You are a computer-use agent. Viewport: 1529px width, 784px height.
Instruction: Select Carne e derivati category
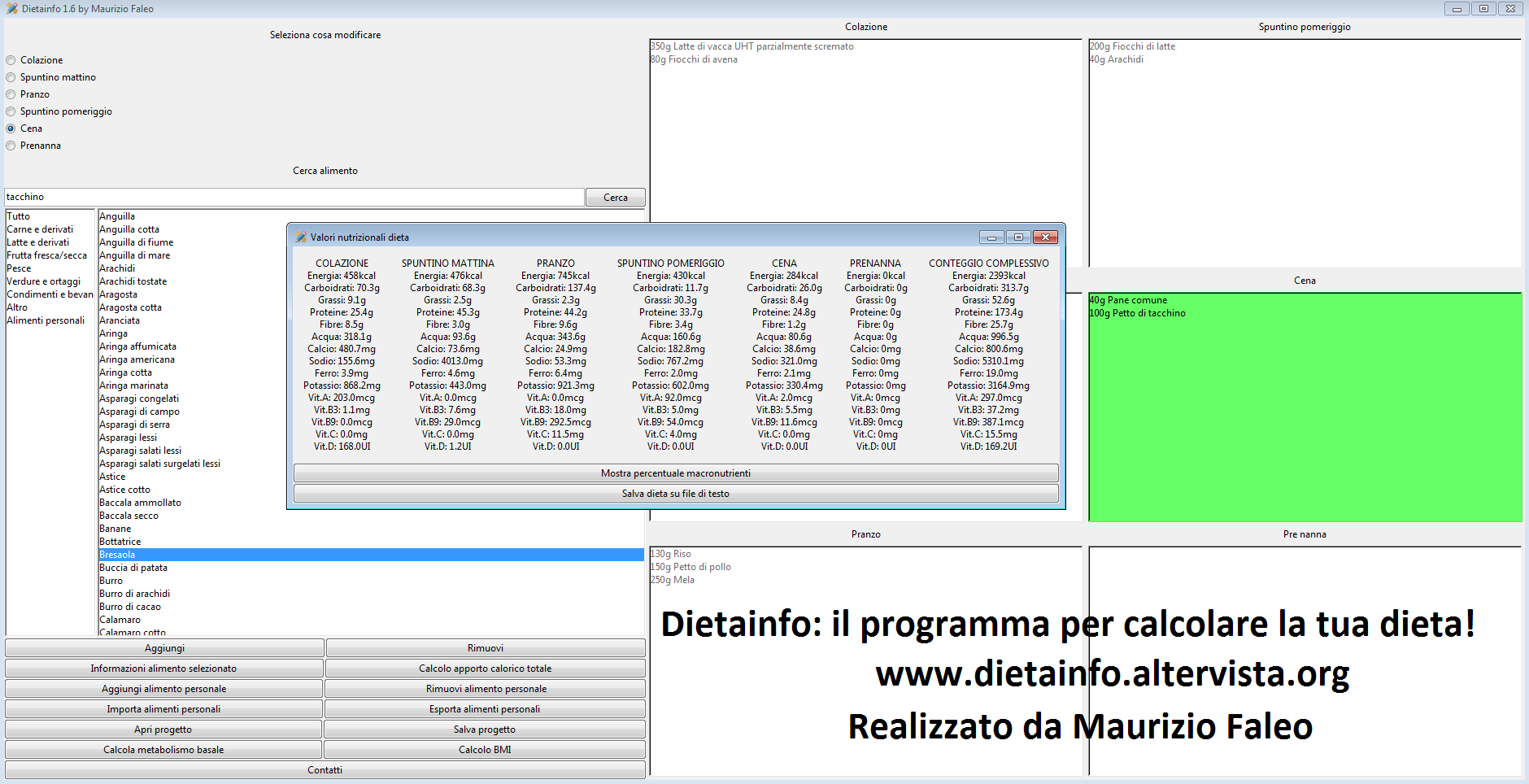pos(40,229)
